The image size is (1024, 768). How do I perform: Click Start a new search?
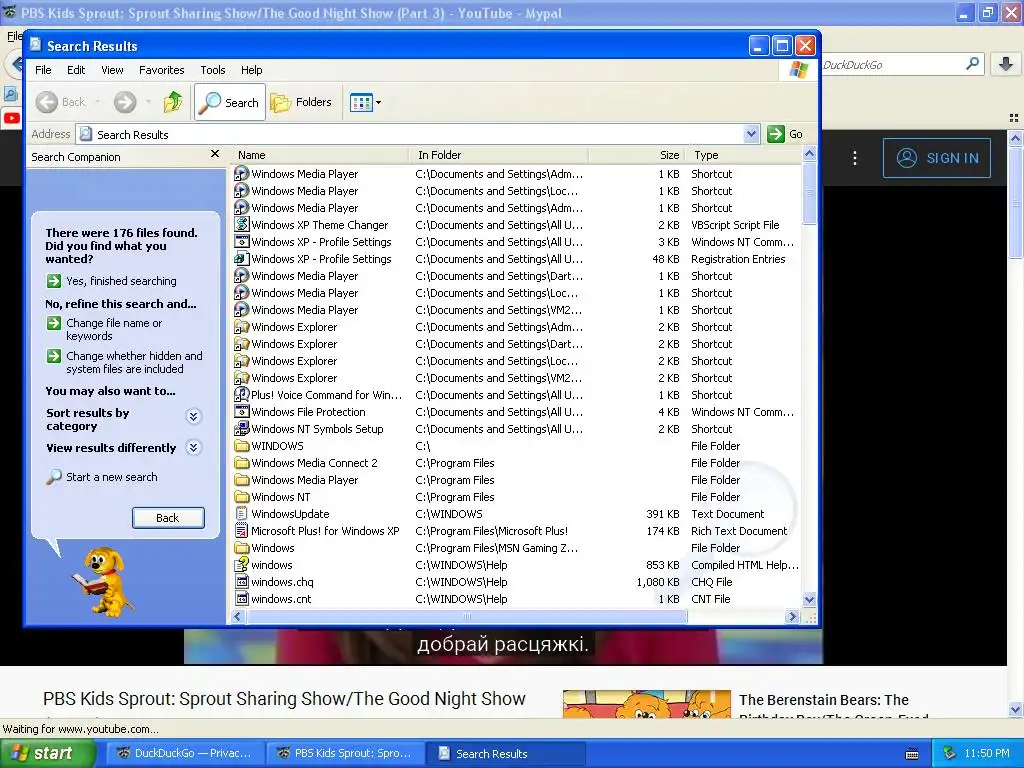pos(102,477)
